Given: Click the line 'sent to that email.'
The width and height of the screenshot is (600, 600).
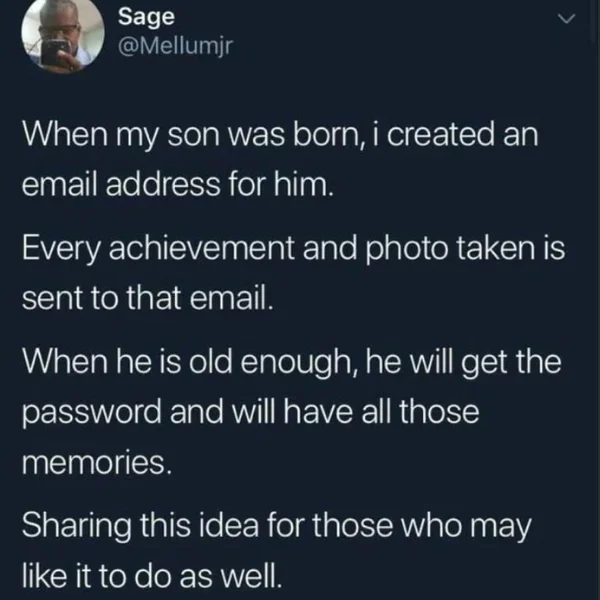Looking at the screenshot, I should pos(148,298).
